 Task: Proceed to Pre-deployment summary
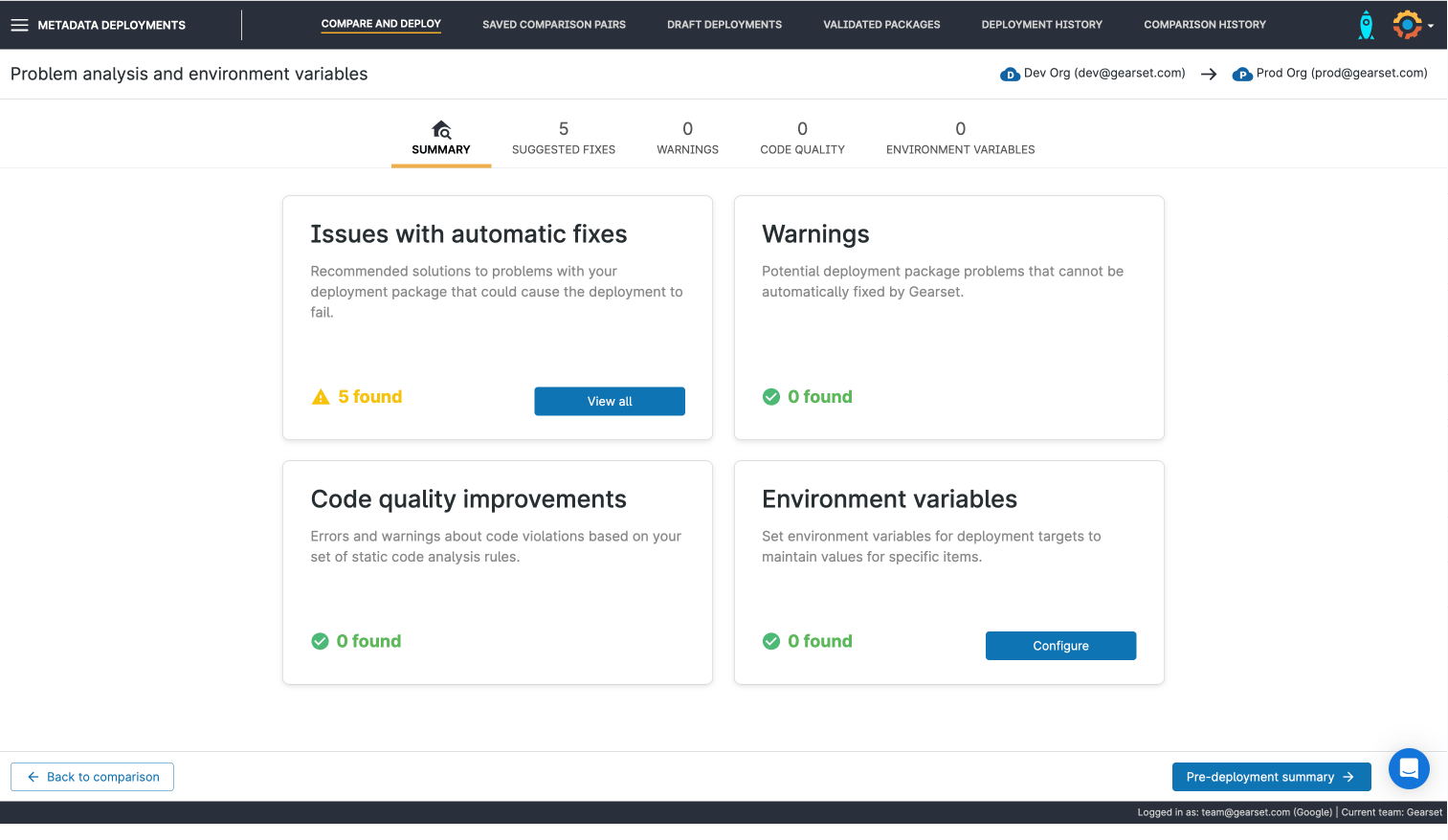tap(1270, 777)
